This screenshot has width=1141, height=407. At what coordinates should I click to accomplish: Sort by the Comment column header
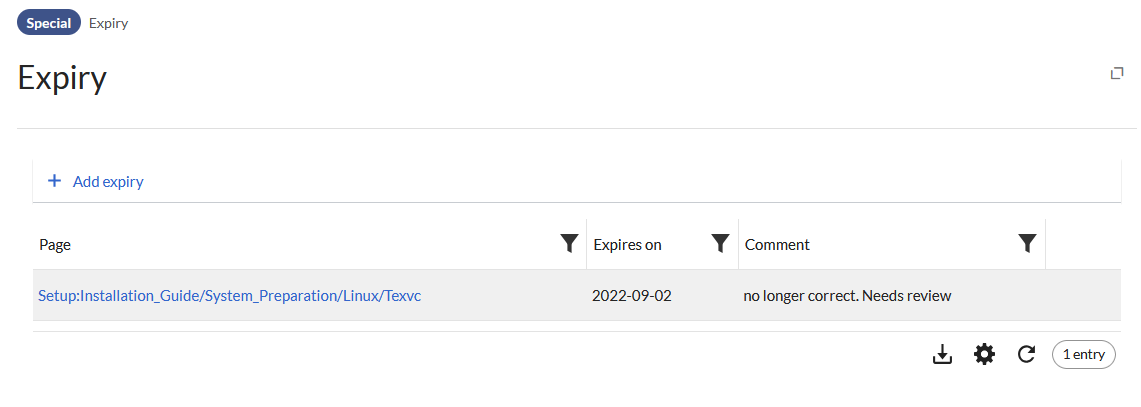click(x=777, y=245)
